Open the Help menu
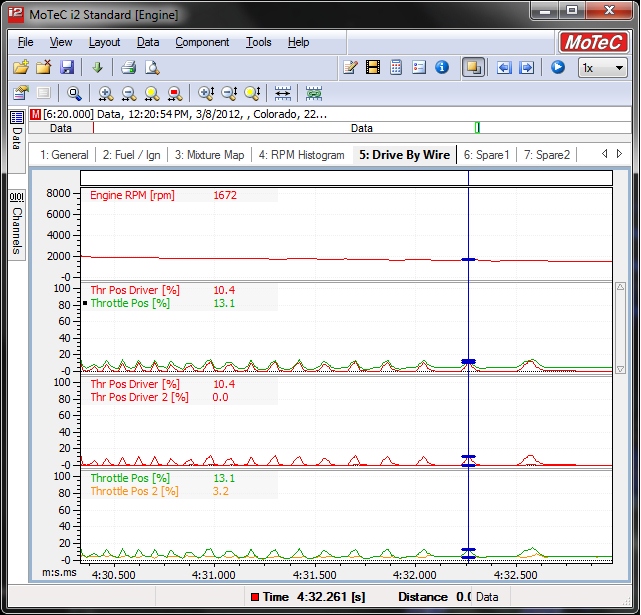 pyautogui.click(x=298, y=42)
